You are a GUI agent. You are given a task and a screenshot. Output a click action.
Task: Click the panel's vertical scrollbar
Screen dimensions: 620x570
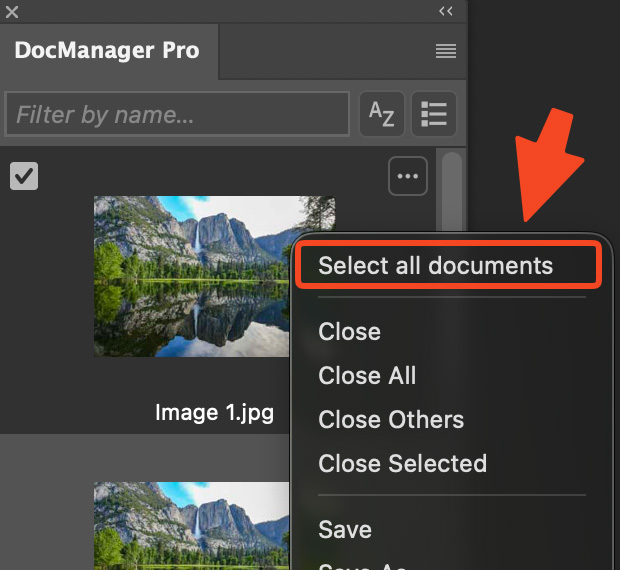coord(452,191)
